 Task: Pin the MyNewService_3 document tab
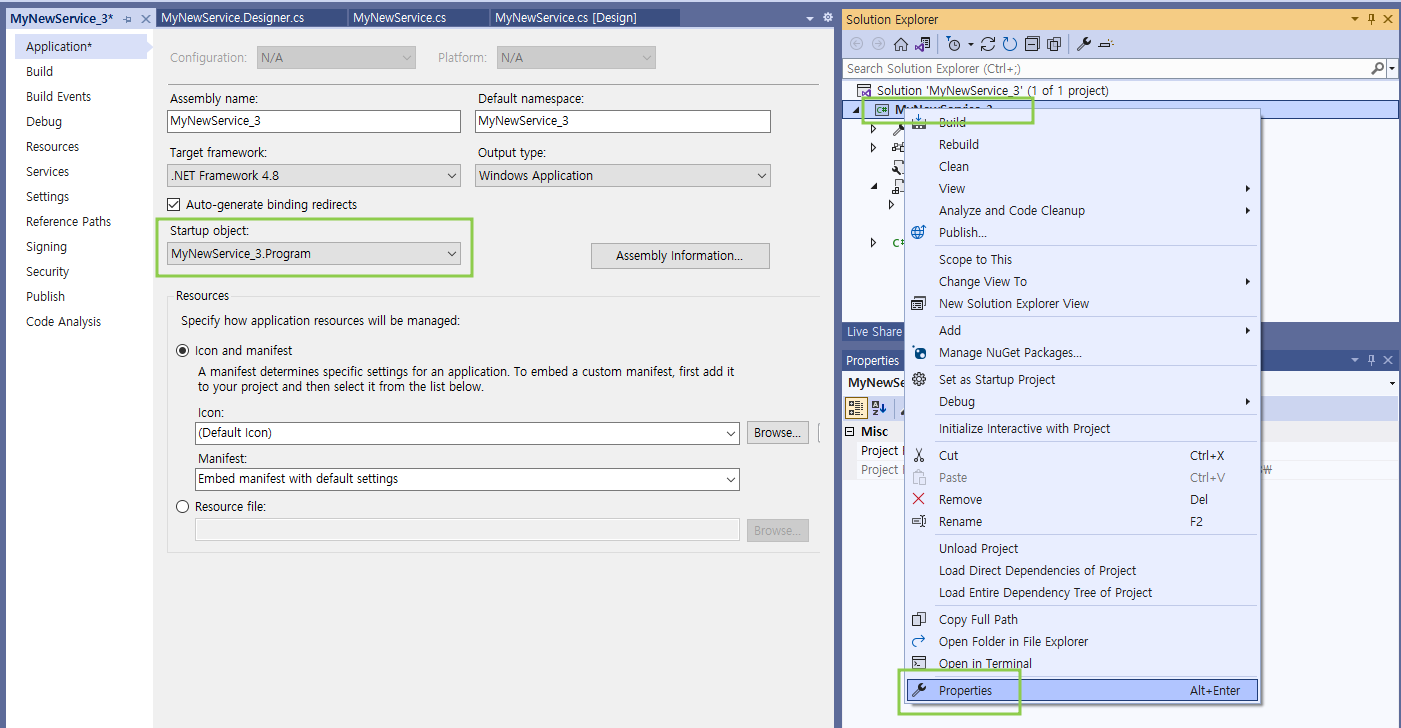click(x=127, y=19)
